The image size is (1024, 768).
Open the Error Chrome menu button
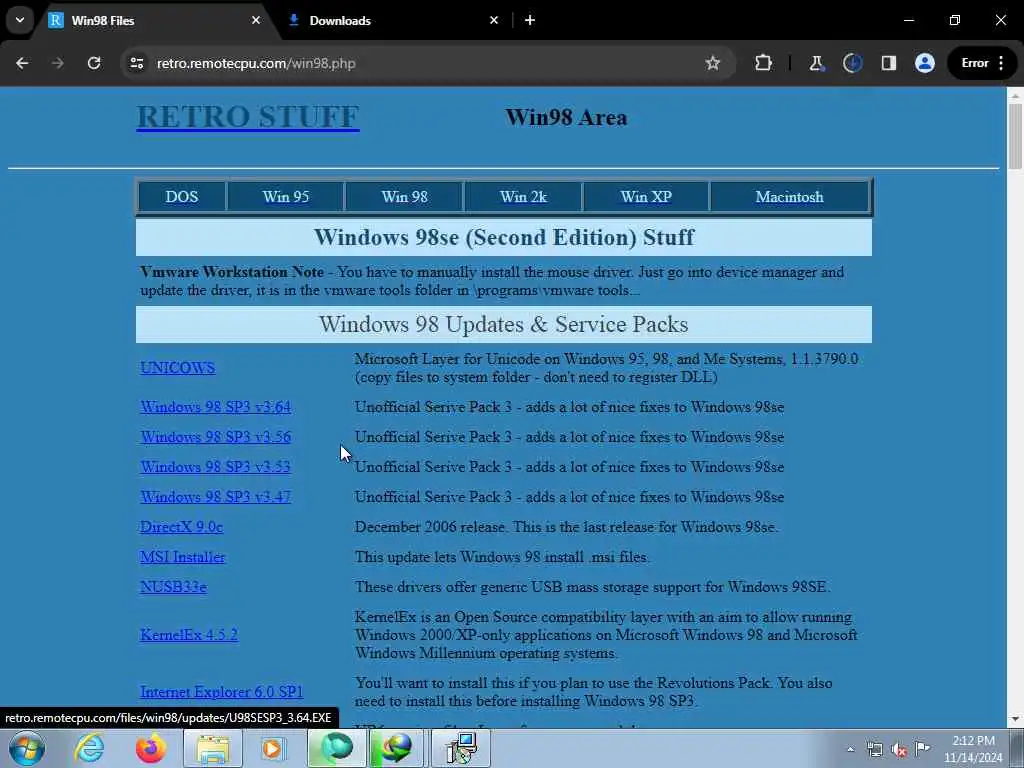tap(982, 63)
